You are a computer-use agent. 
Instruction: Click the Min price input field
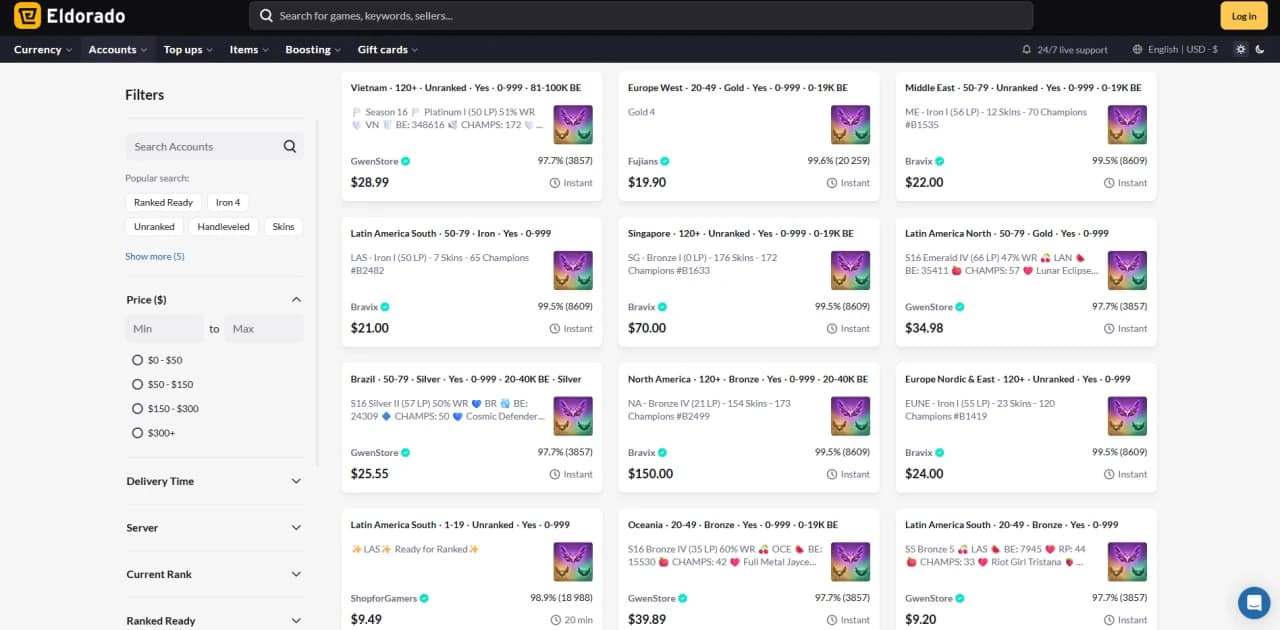[x=165, y=329]
